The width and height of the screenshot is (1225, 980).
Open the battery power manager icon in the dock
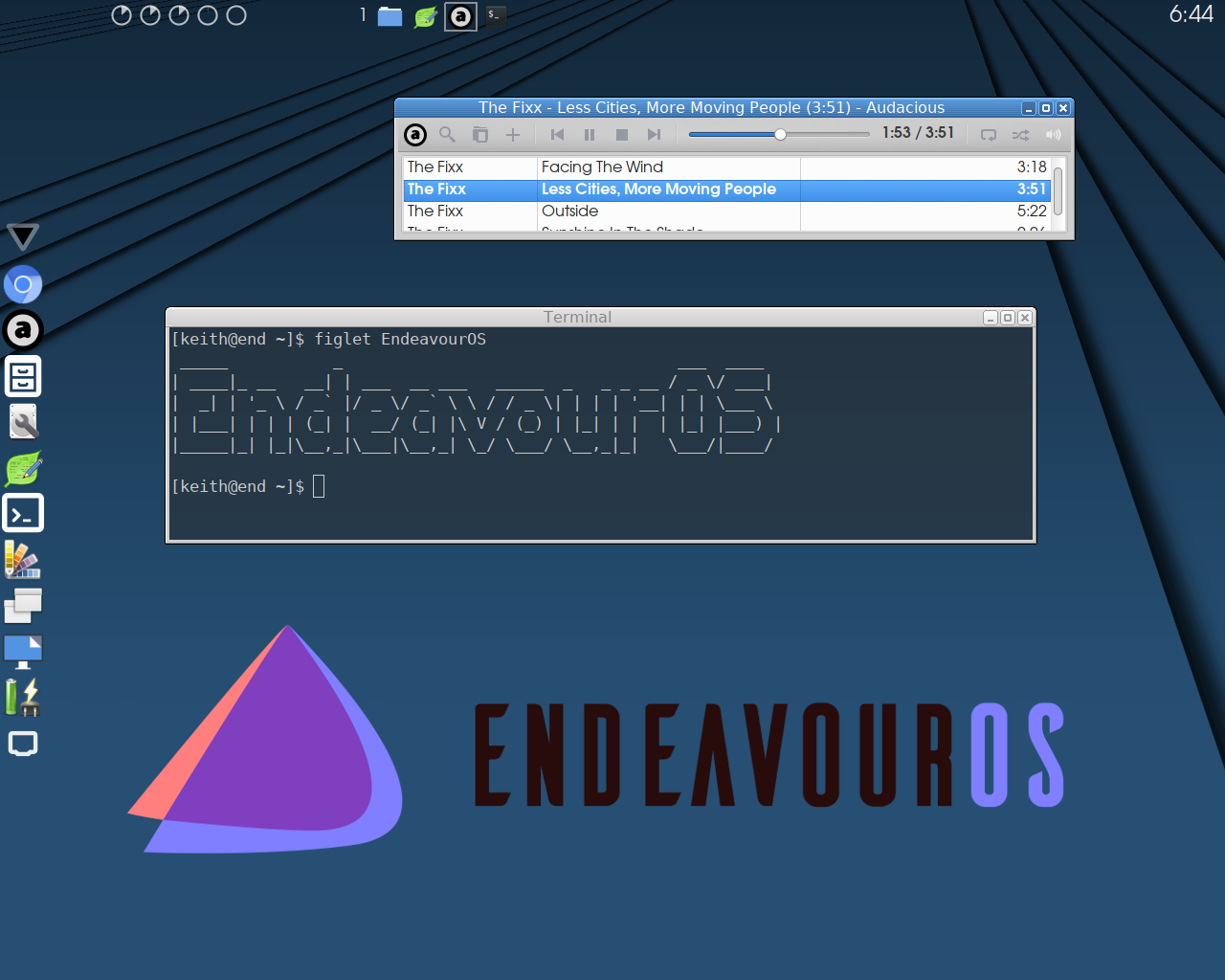(23, 698)
